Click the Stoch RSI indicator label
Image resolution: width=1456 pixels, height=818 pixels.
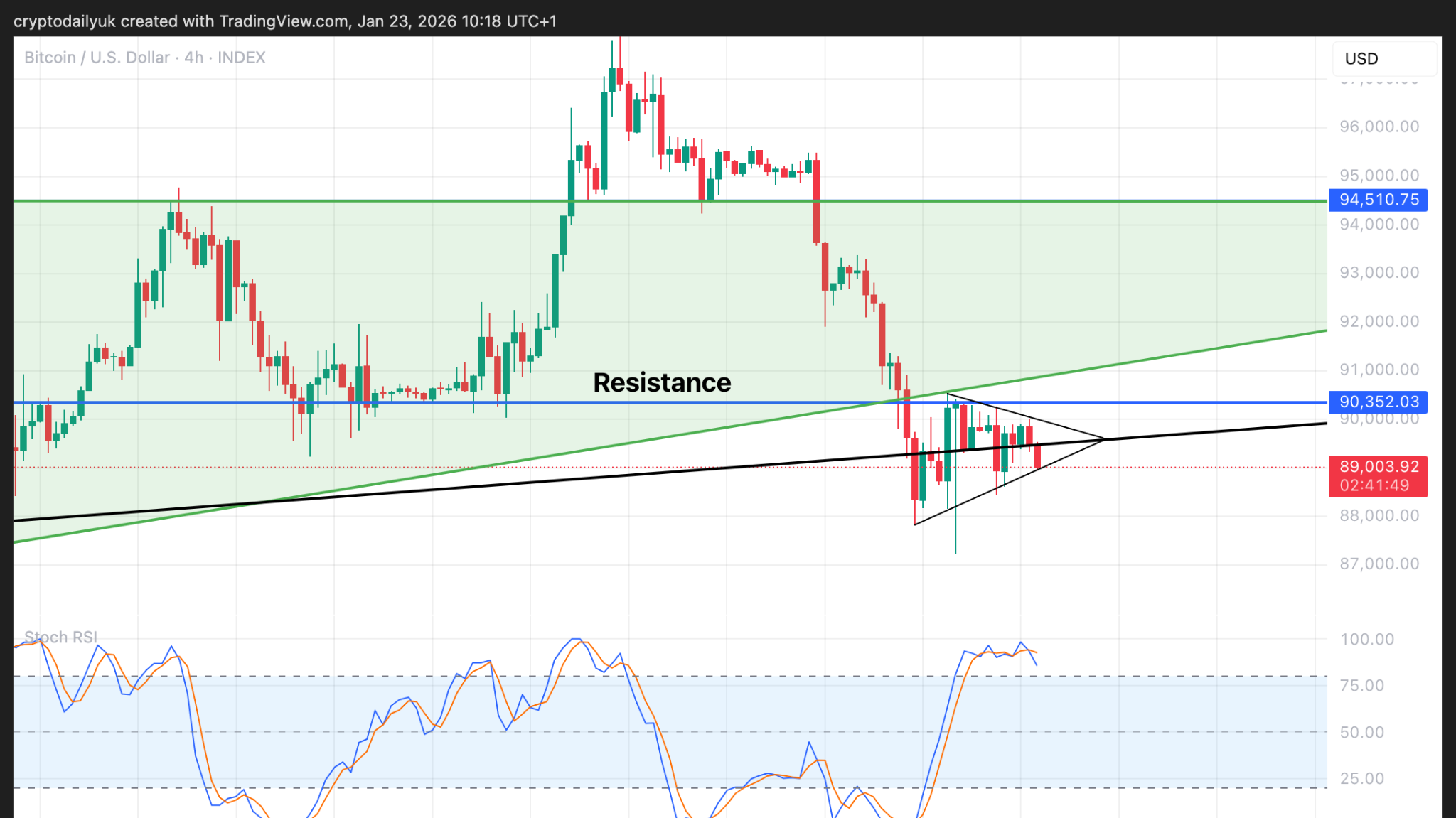point(60,637)
